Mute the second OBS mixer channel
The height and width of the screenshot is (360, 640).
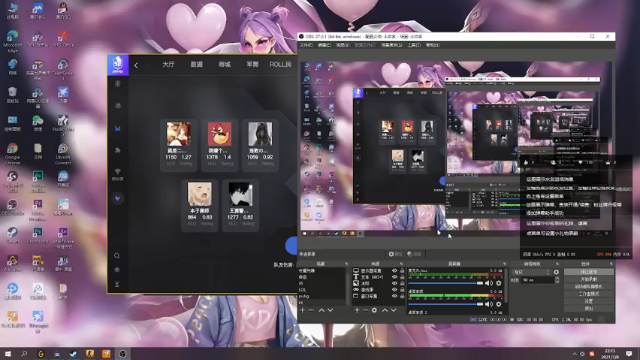tap(489, 304)
